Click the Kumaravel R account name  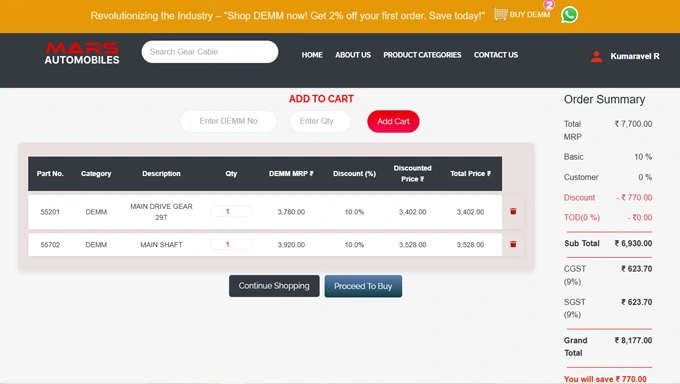click(635, 56)
